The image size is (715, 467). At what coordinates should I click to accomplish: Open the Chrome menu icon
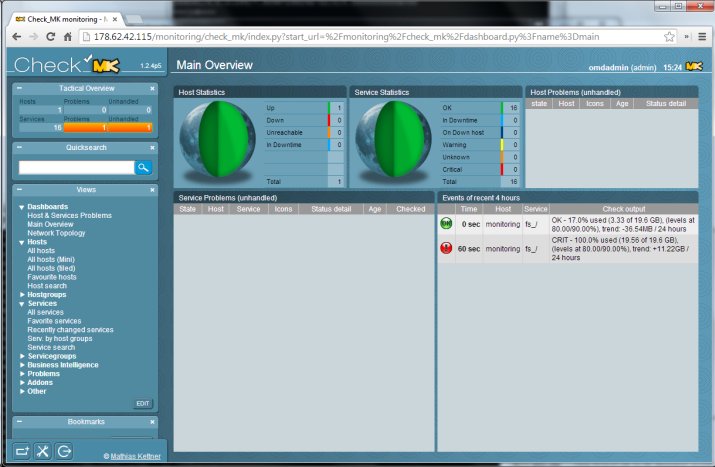[x=702, y=37]
